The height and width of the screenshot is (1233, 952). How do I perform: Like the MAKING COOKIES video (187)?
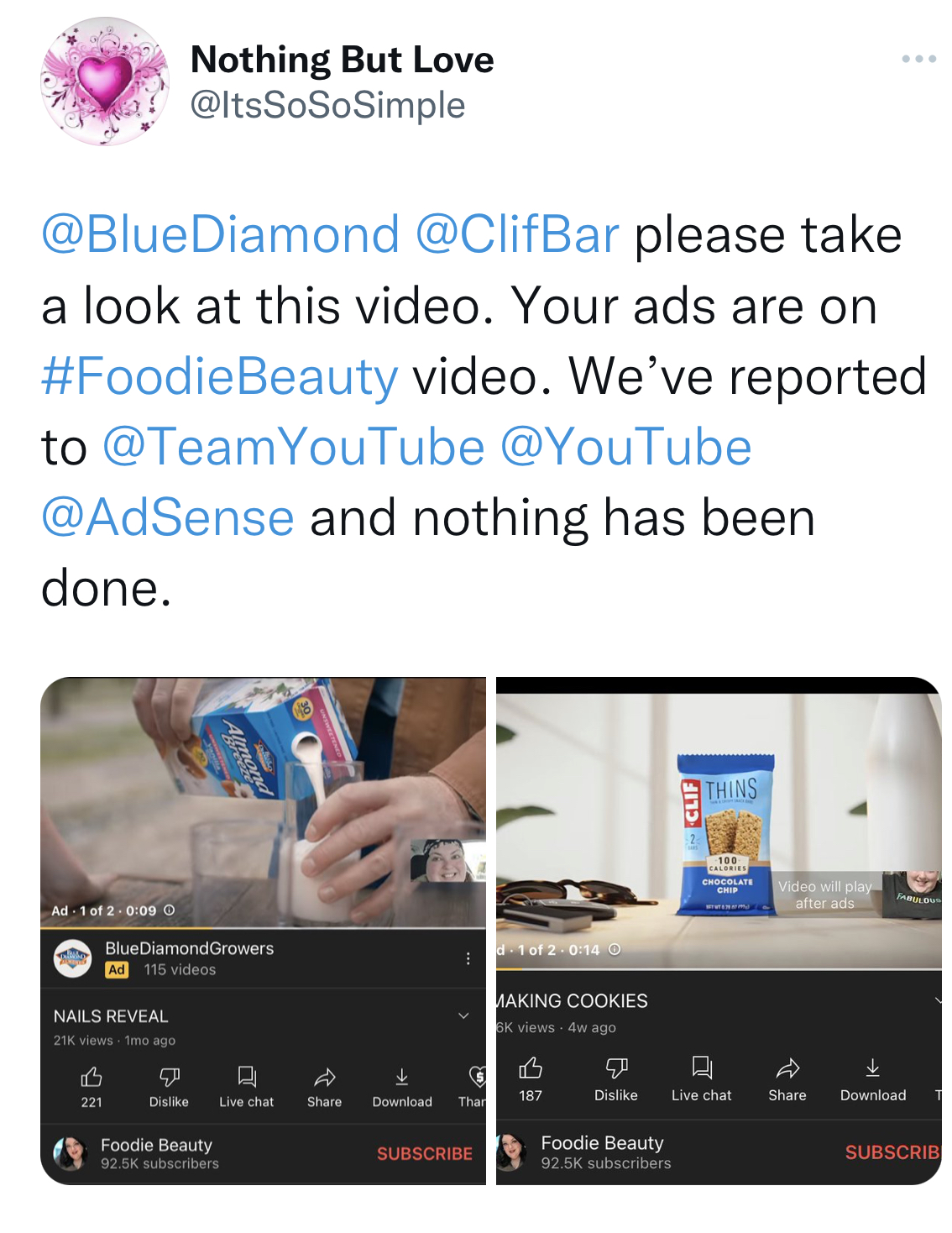531,1078
